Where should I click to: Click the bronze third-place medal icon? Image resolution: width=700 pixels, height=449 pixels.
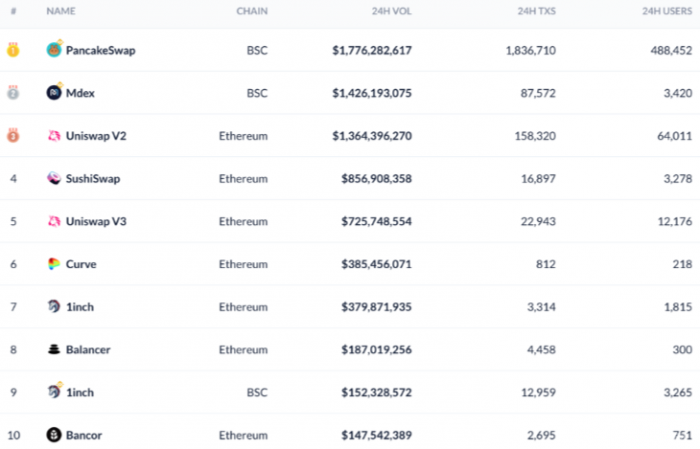click(x=13, y=135)
